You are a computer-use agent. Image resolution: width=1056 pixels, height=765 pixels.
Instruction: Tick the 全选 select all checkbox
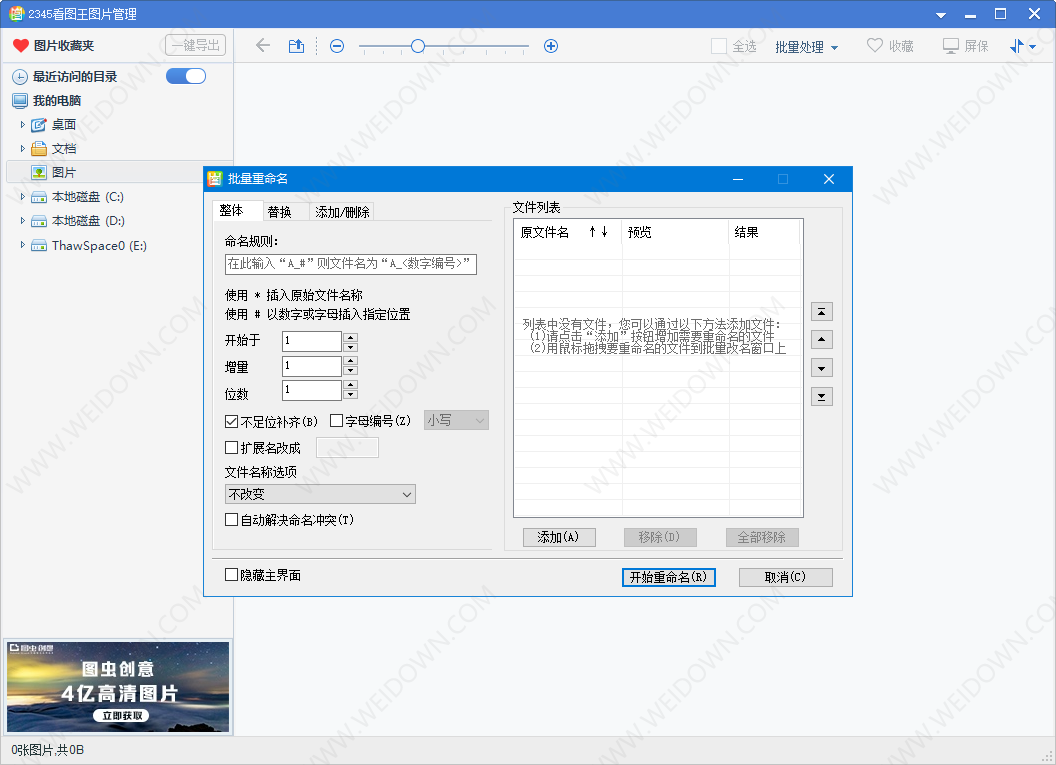coord(719,46)
